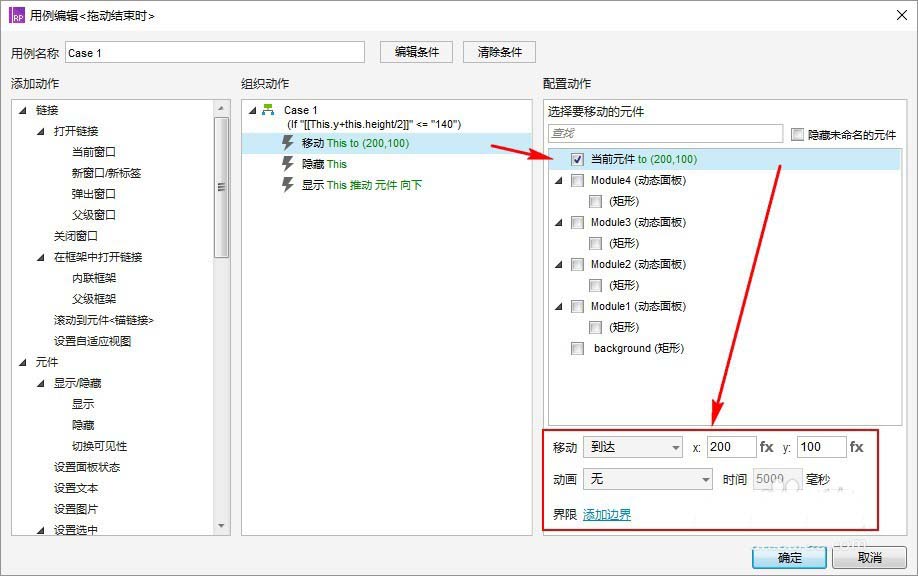Open the 移动 到达 dropdown
This screenshot has width=918, height=576.
[633, 447]
